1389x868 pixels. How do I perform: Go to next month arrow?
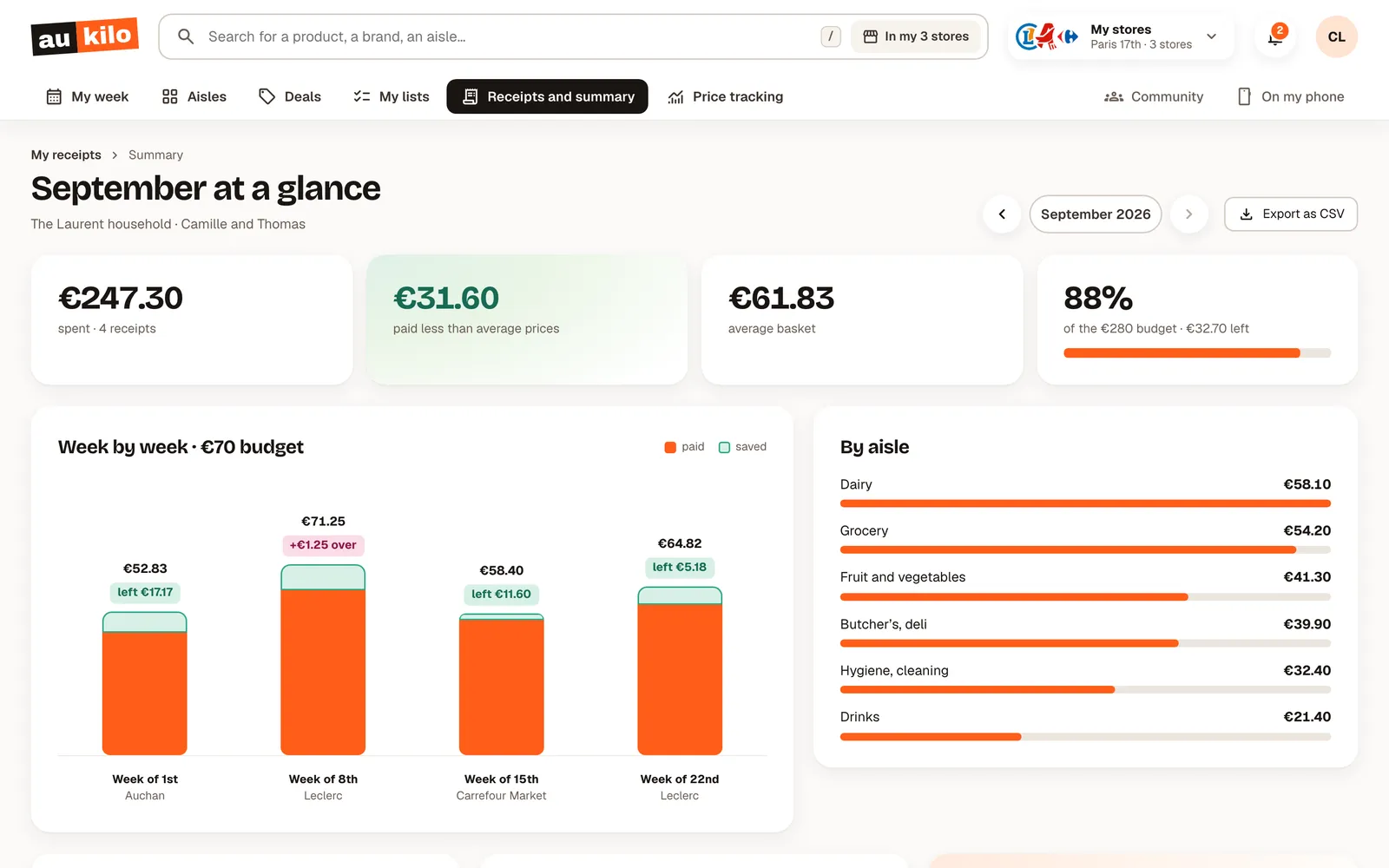[x=1189, y=214]
